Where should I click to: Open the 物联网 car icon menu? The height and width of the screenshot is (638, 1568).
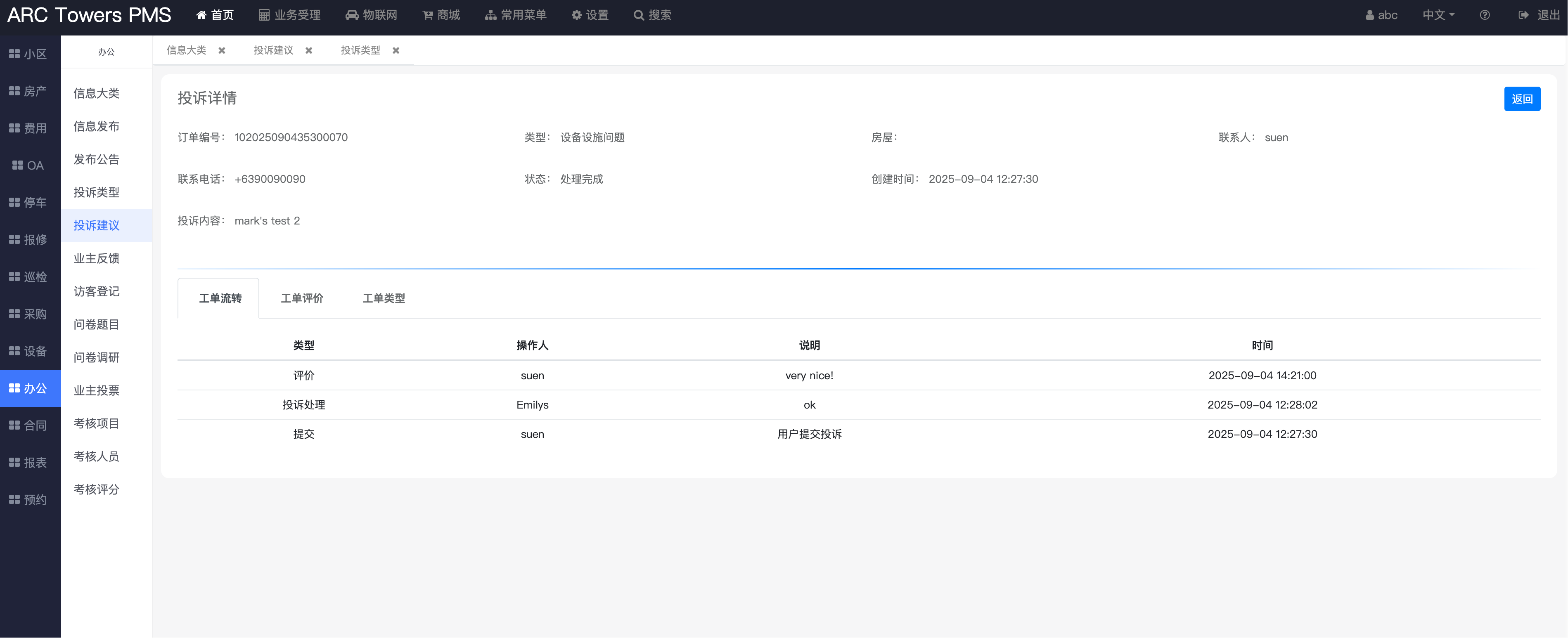[352, 15]
